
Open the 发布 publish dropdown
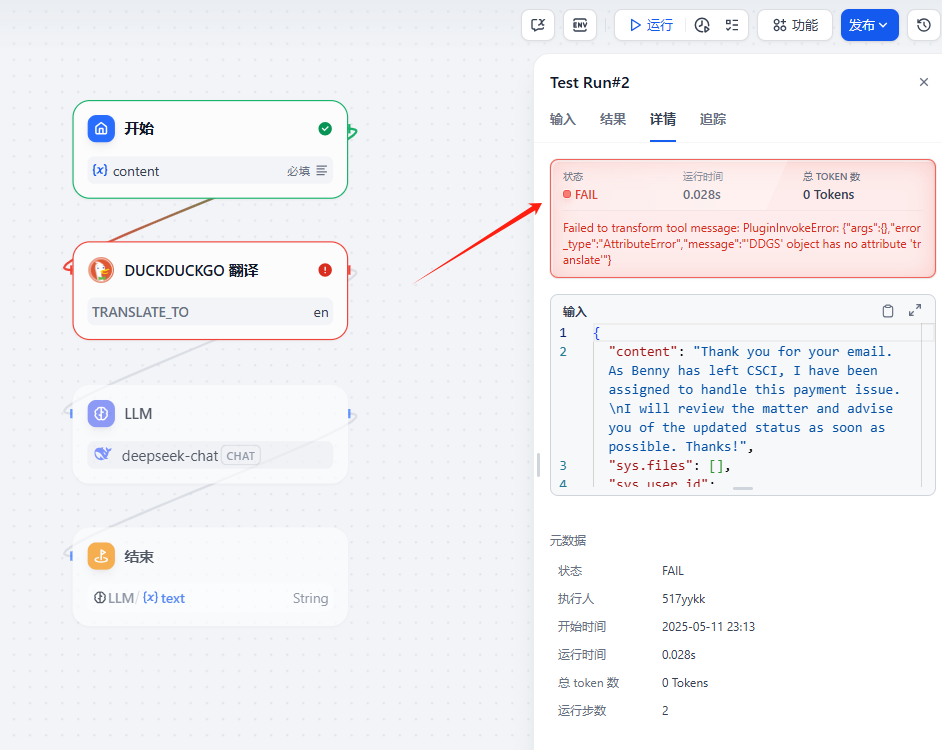point(869,25)
